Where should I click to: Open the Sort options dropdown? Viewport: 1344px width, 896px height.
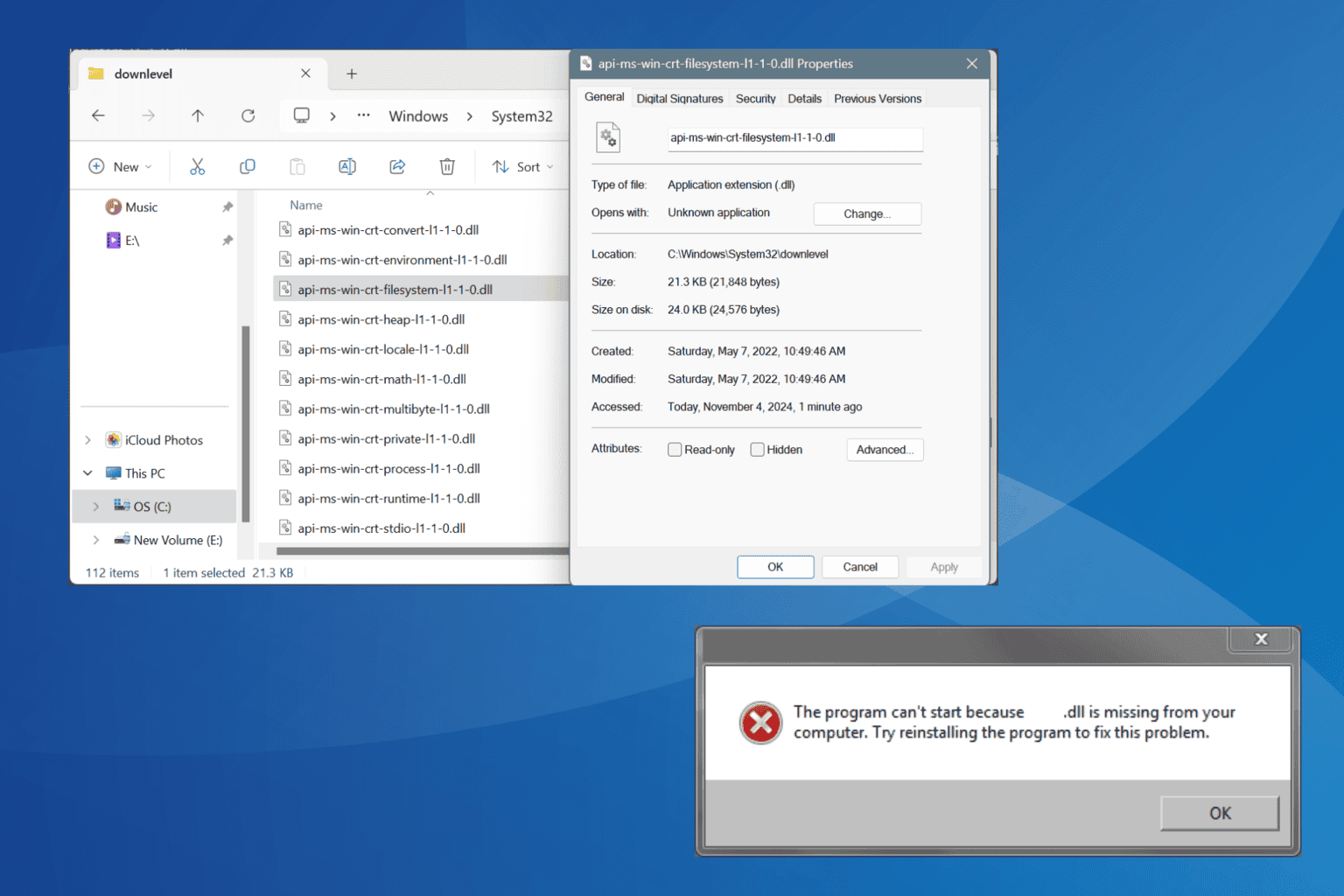tap(522, 166)
